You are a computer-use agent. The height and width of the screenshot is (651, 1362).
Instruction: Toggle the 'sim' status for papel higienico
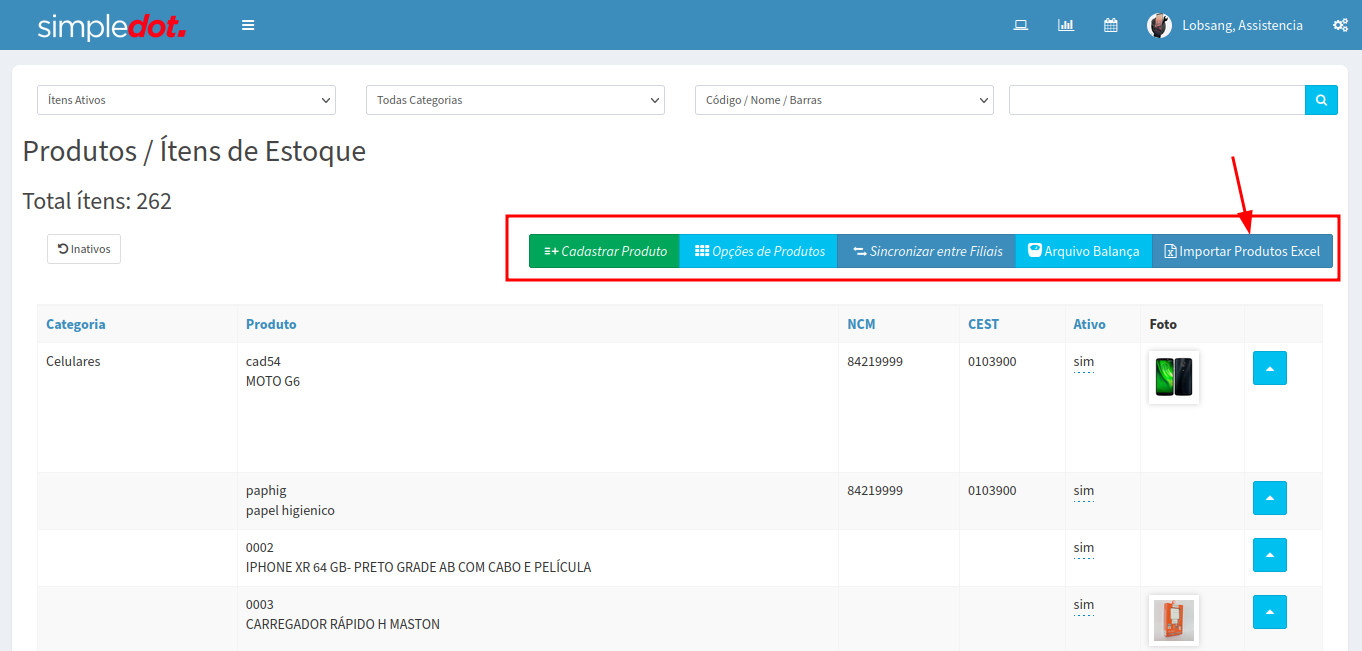coord(1083,491)
